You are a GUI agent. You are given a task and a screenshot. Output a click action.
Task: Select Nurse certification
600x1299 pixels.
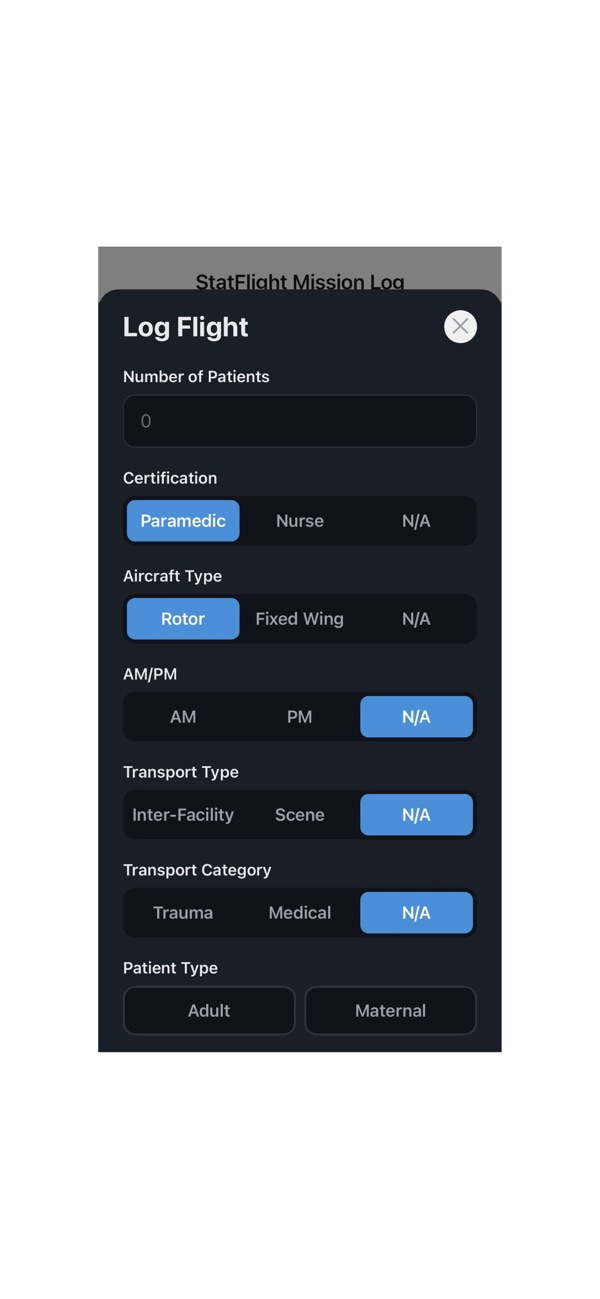[x=300, y=521]
